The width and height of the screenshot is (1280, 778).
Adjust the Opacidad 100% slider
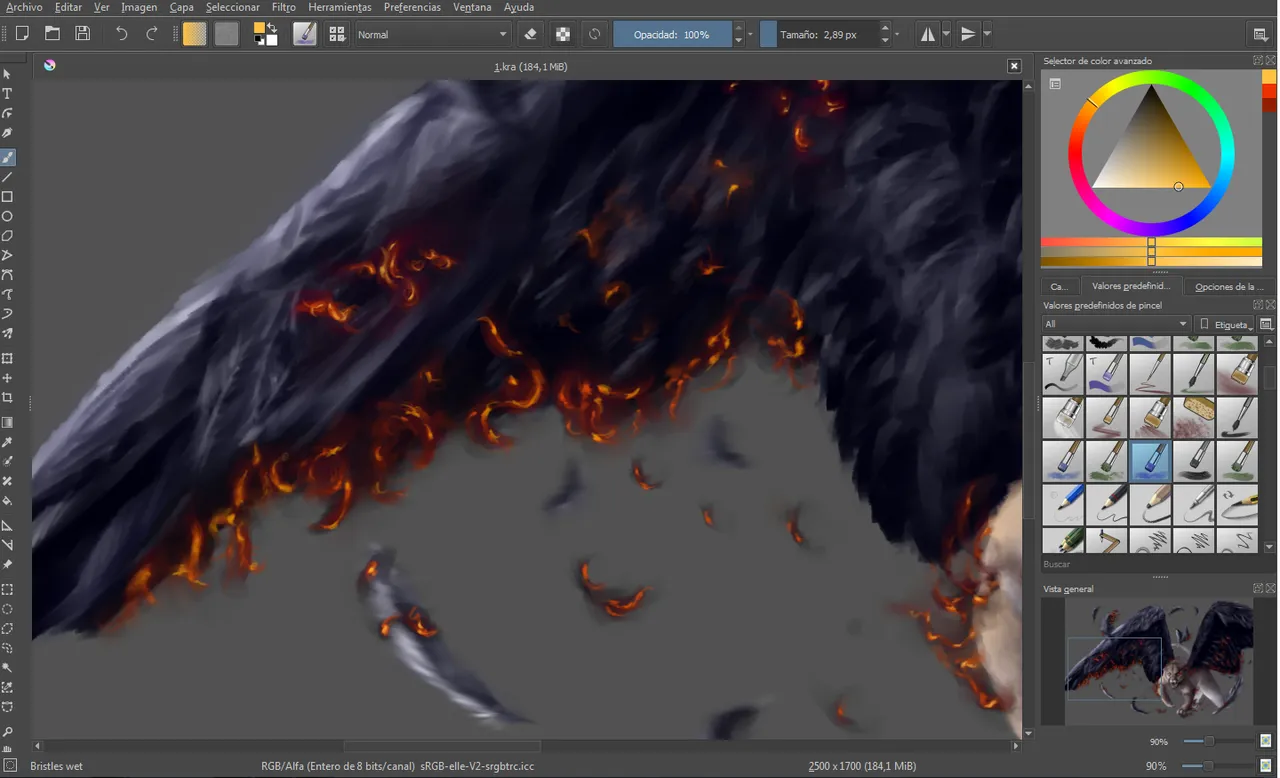672,34
